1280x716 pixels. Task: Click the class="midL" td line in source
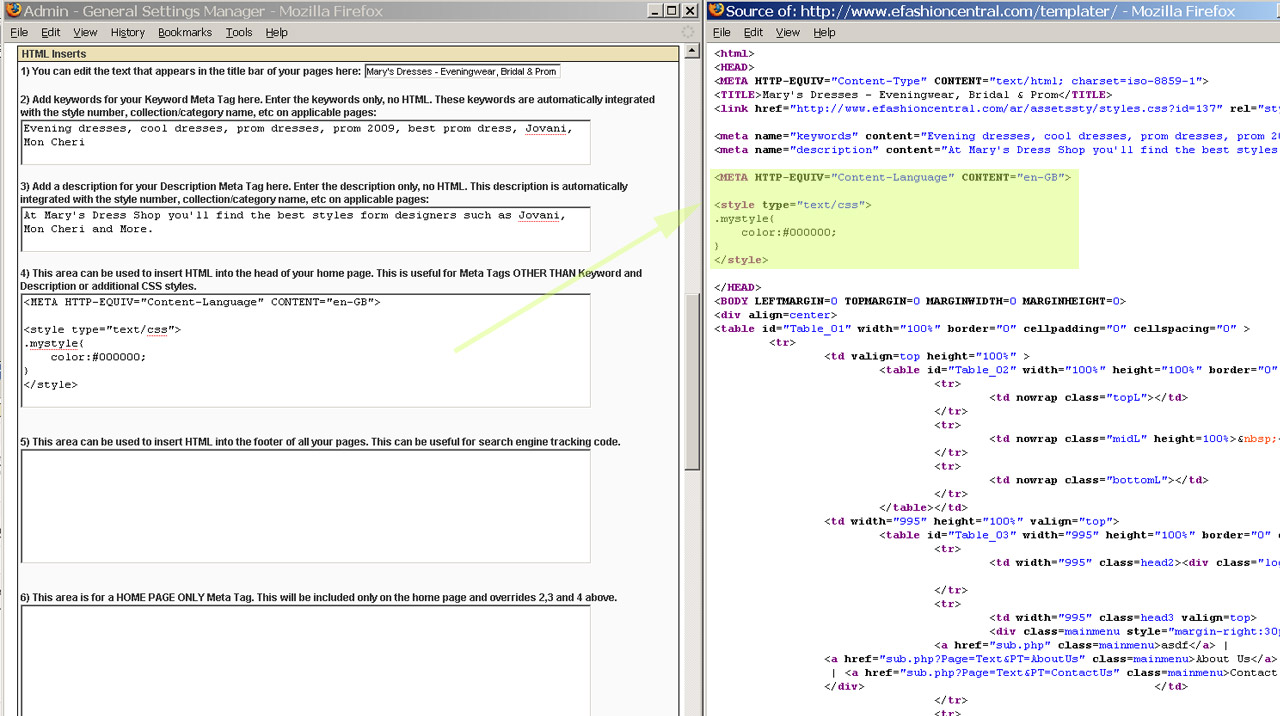point(1134,438)
